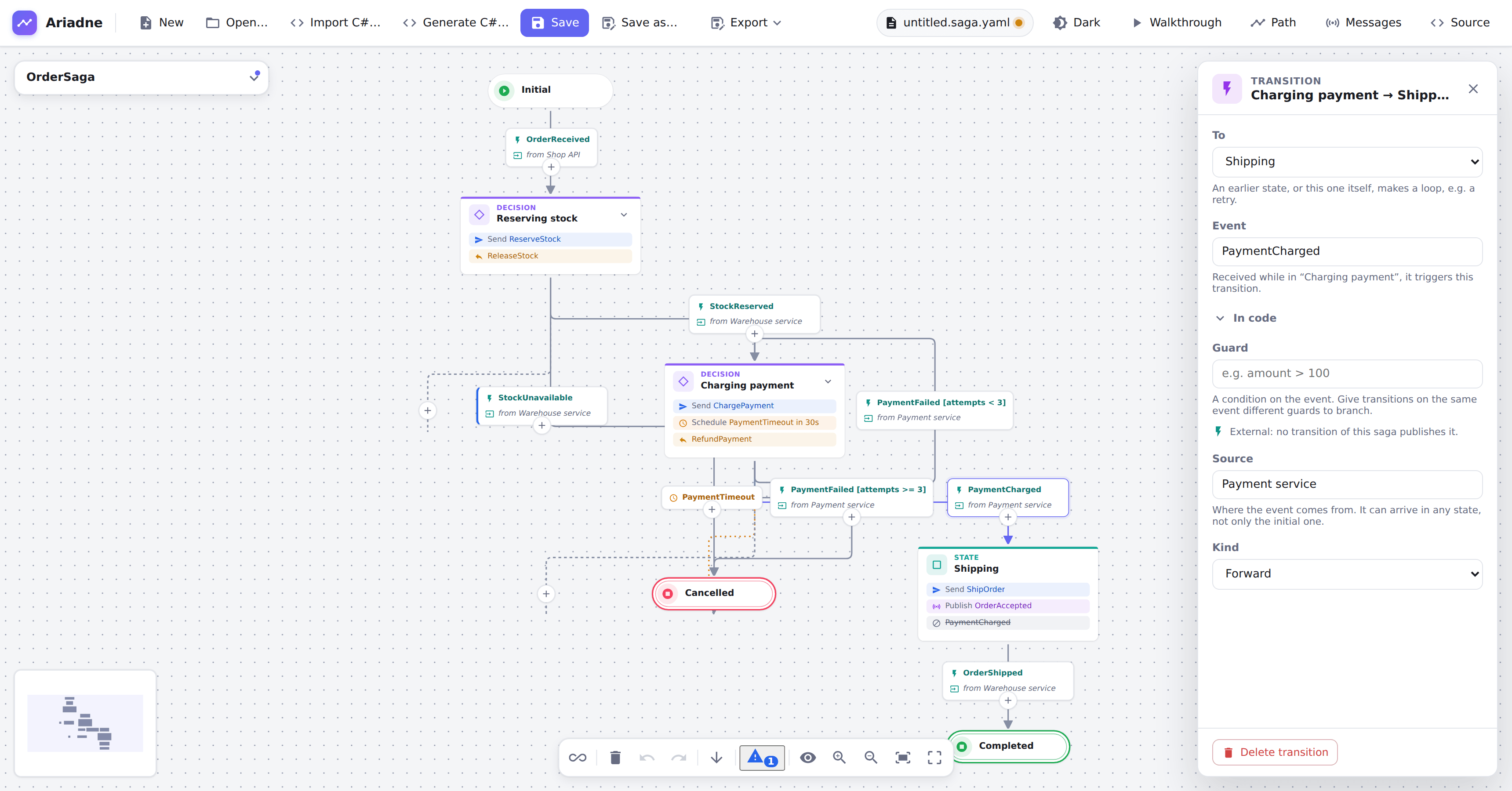Click the Ariadne logo icon
1512x791 pixels.
point(25,22)
